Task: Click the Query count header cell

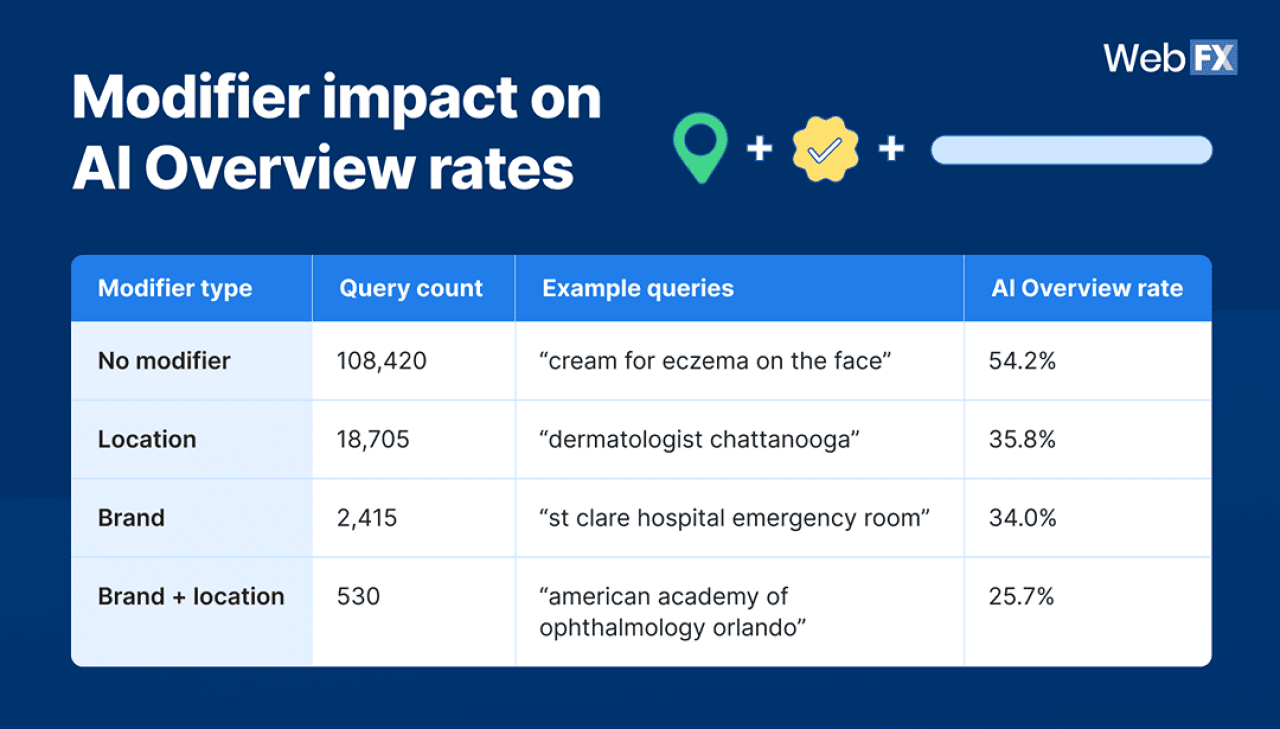Action: pyautogui.click(x=410, y=288)
